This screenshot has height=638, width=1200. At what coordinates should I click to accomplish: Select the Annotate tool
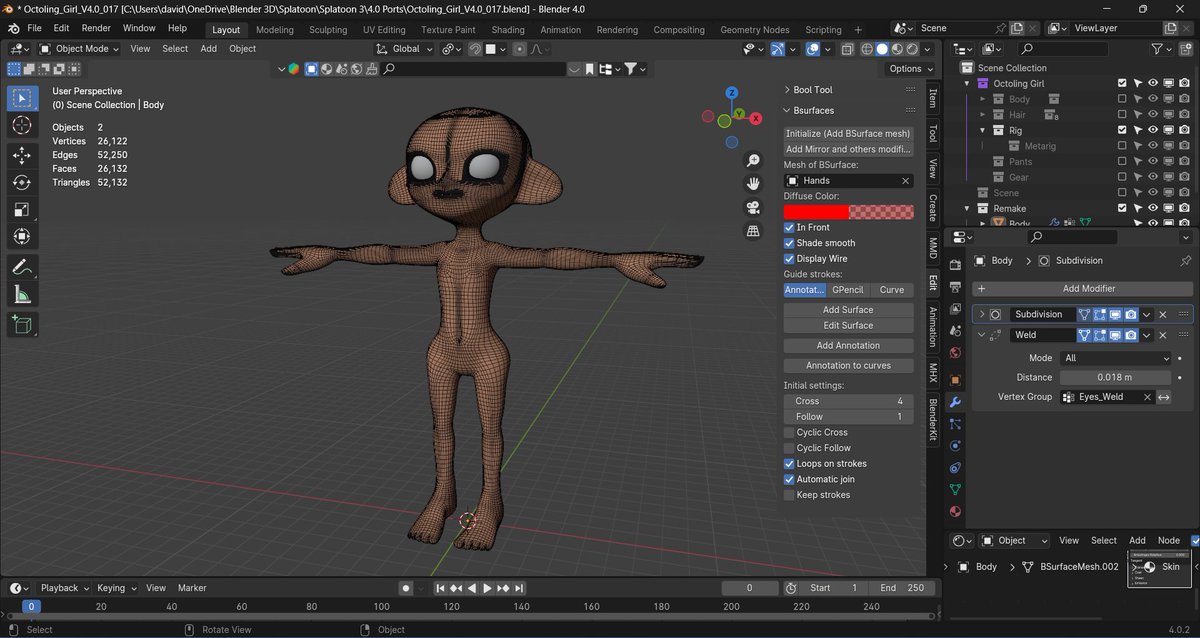point(22,267)
